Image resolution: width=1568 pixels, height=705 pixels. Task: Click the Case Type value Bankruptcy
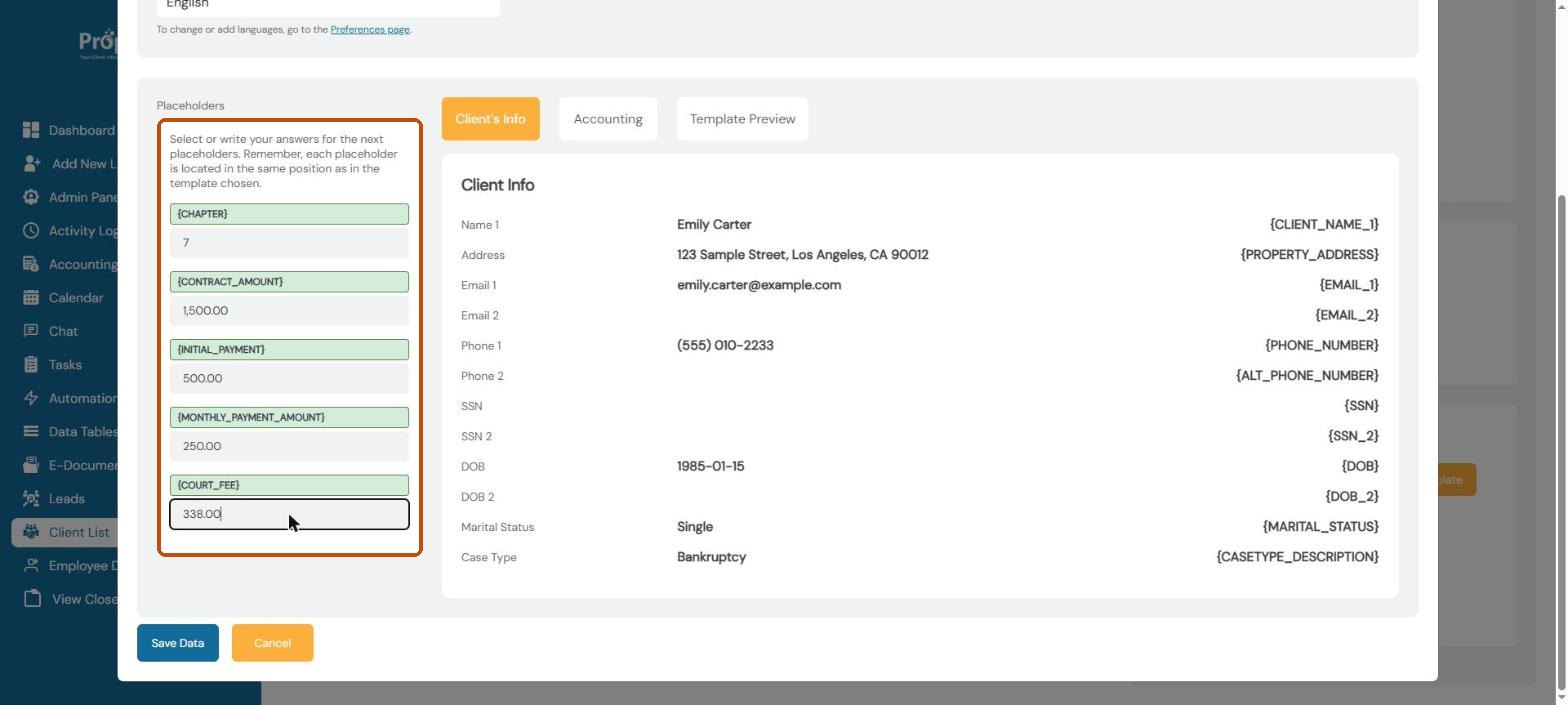[x=711, y=557]
